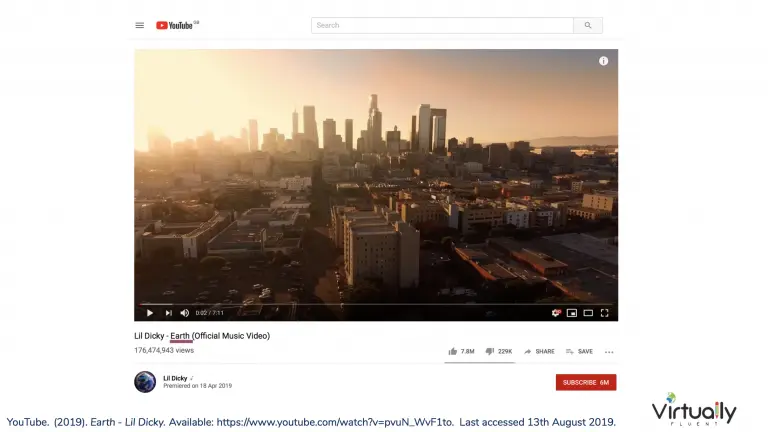The height and width of the screenshot is (432, 768).
Task: Open the three-dot more actions menu
Action: point(609,352)
